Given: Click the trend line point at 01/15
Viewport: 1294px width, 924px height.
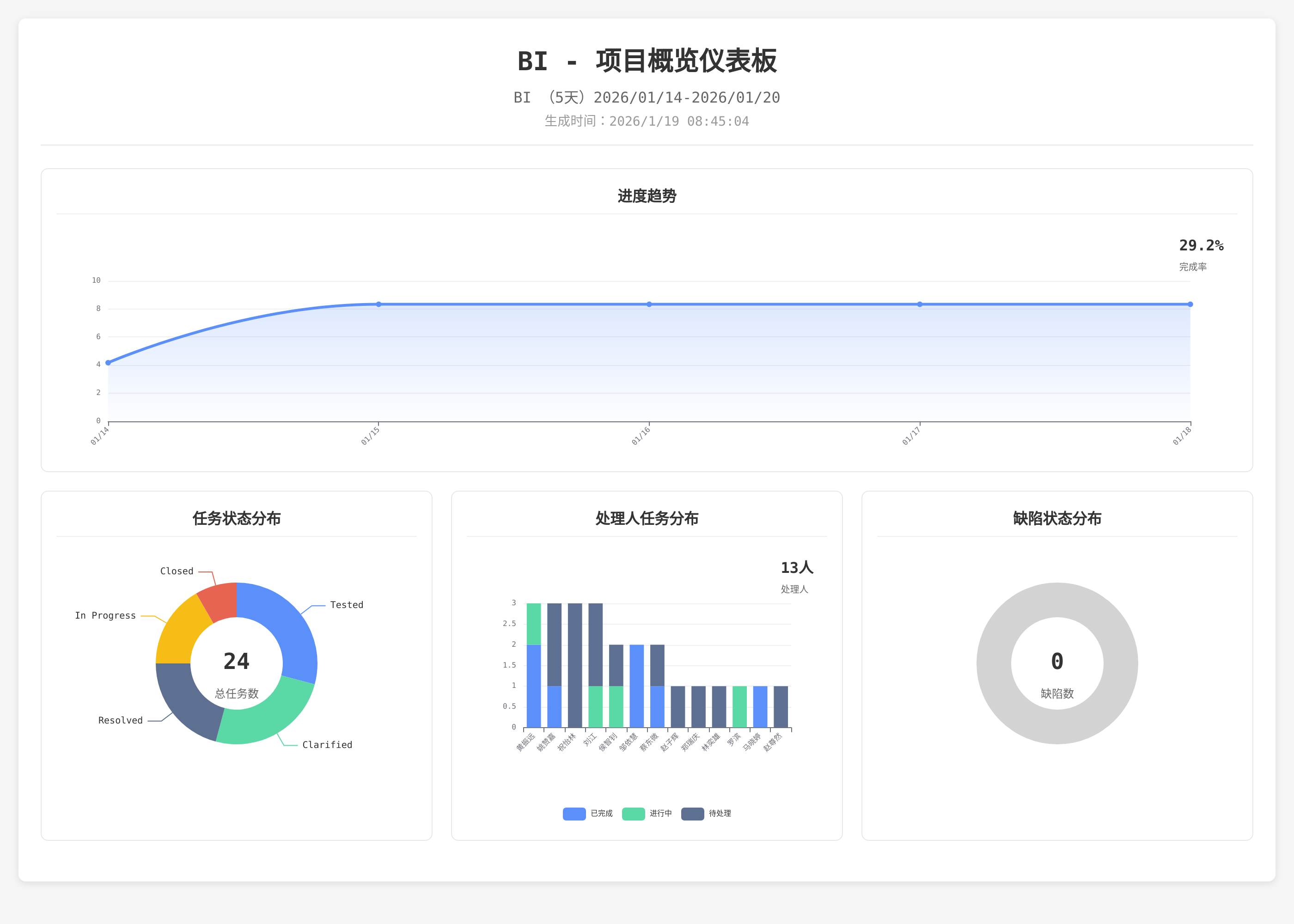Looking at the screenshot, I should click(378, 304).
